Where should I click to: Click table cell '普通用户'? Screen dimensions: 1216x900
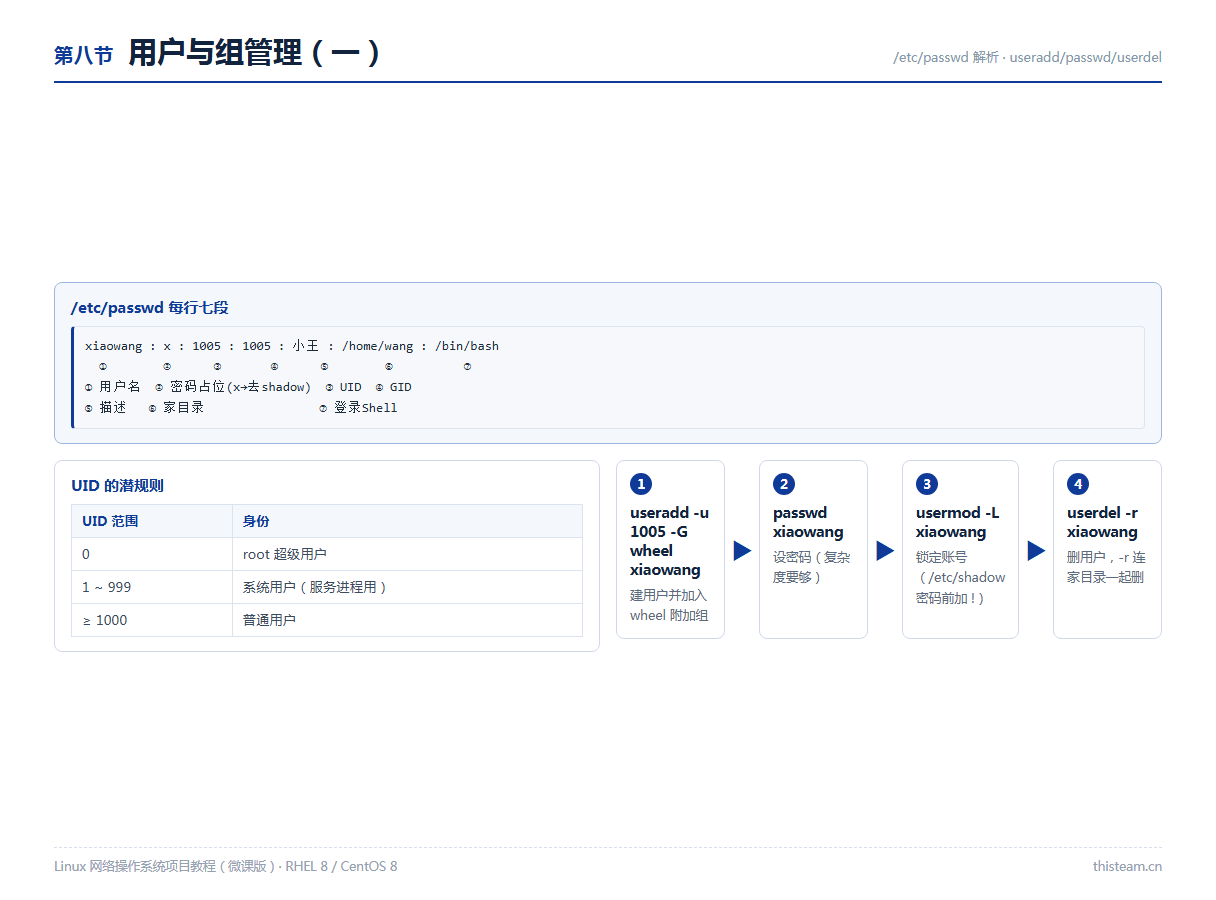tap(407, 620)
